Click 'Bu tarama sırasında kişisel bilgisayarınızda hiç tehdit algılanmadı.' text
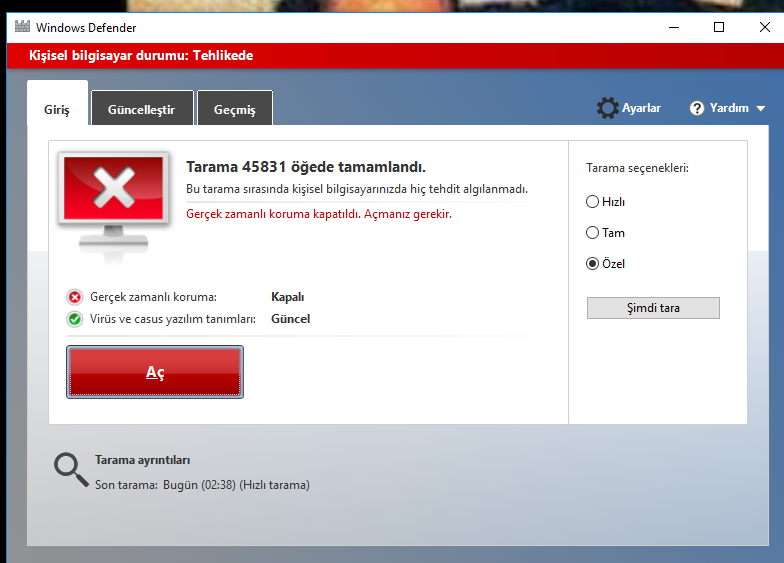Image resolution: width=784 pixels, height=563 pixels. 357,189
